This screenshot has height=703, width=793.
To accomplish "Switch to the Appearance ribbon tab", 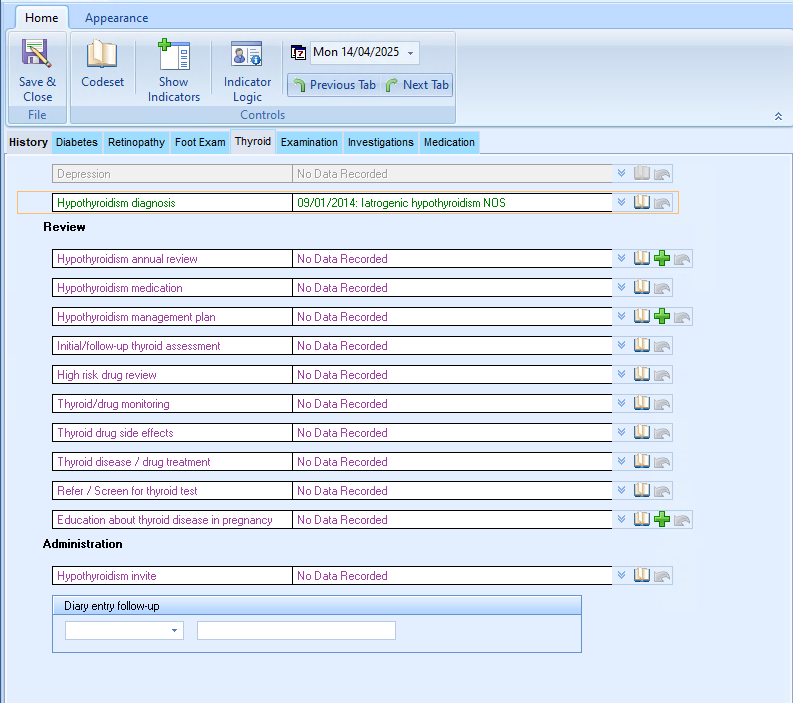I will pos(116,18).
